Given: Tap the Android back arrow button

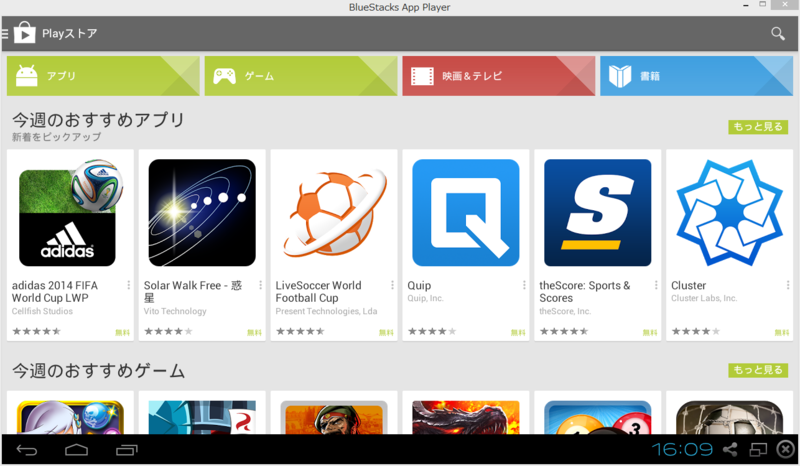Looking at the screenshot, I should (27, 450).
